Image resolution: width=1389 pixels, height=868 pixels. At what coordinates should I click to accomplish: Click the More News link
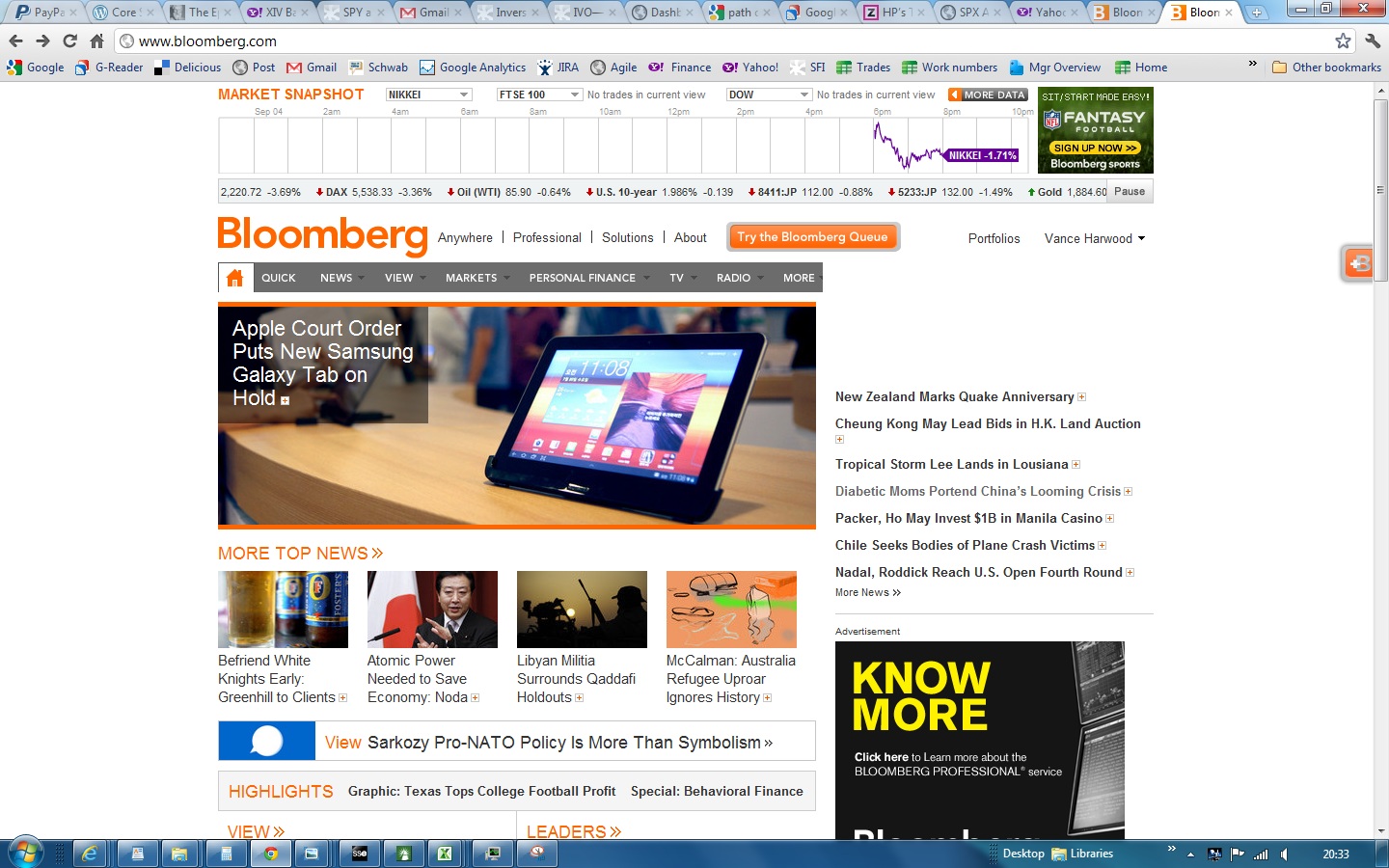(x=868, y=592)
